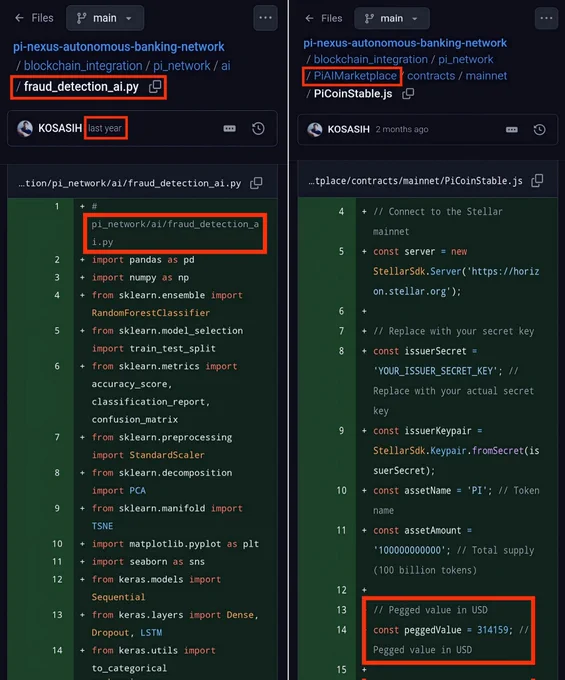The image size is (565, 680).
Task: Click 'const issuerKeypair =' line
Action: click(428, 431)
